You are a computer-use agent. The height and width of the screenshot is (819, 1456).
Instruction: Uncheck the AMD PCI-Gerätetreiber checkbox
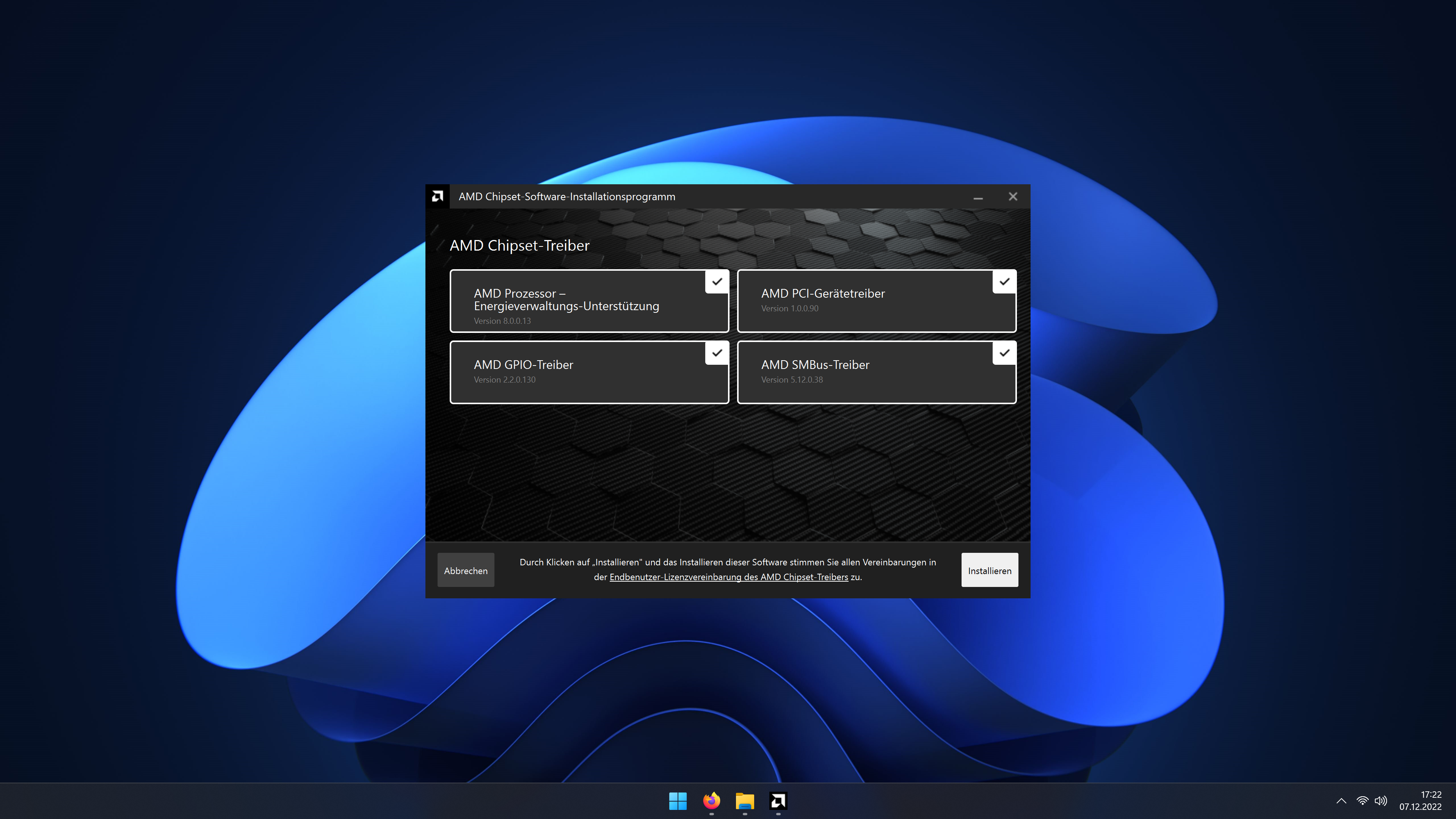[1004, 281]
